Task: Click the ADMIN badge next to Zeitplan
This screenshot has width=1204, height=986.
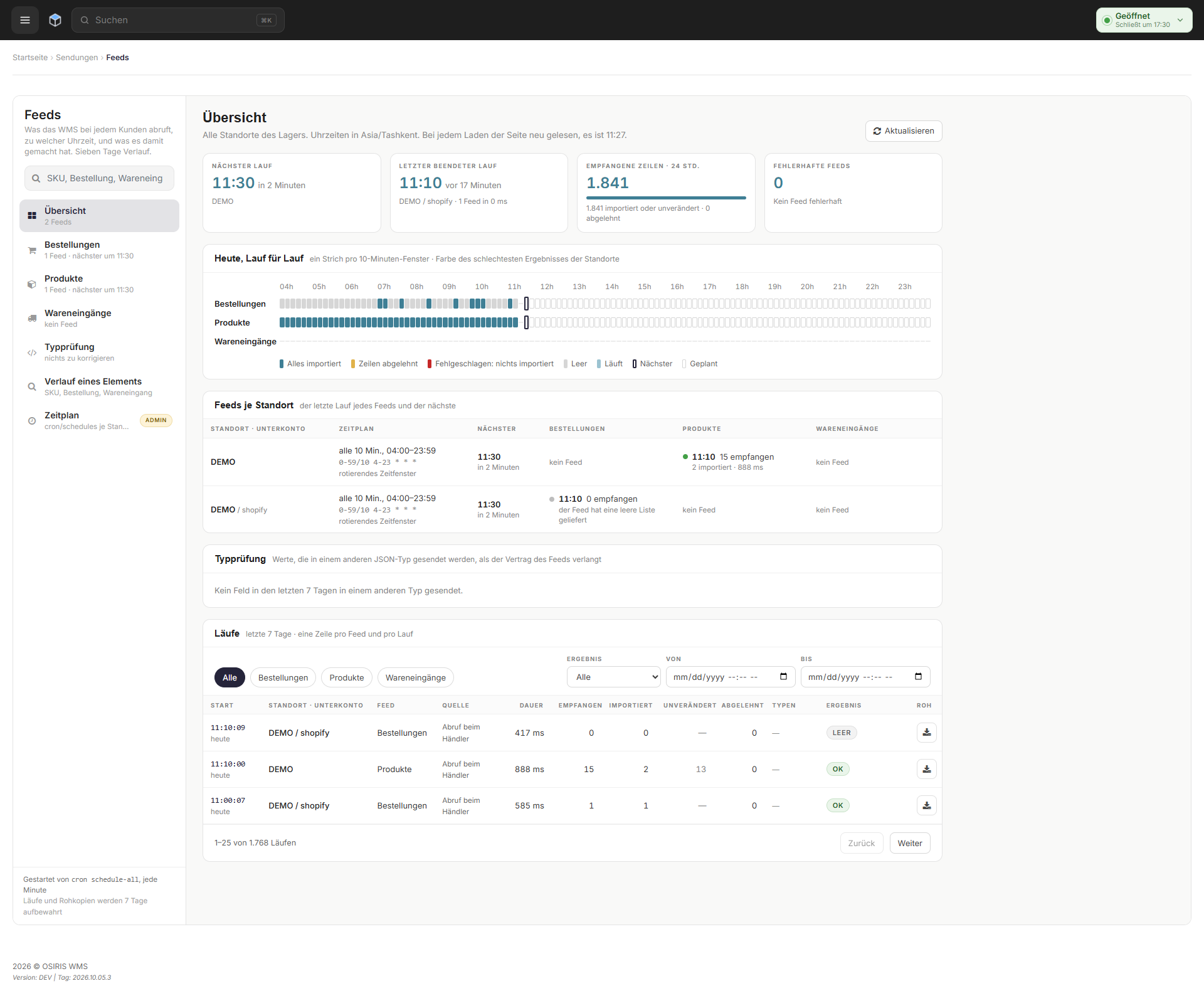Action: coord(156,420)
